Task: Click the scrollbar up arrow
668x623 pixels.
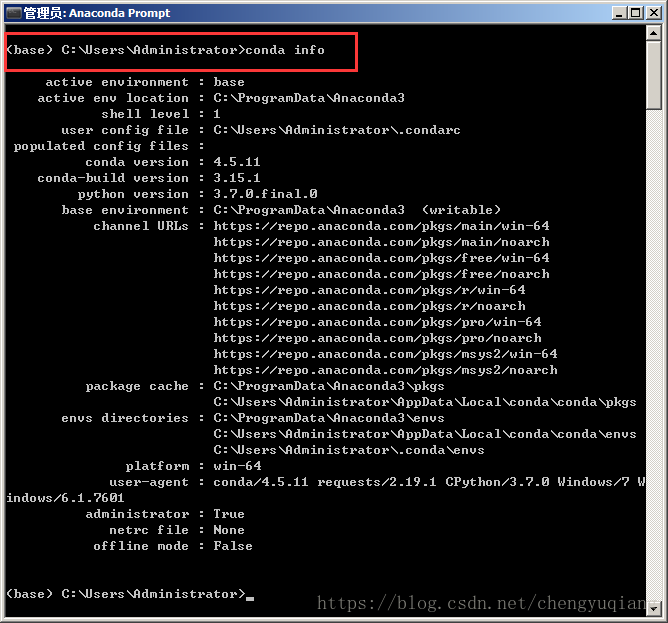Action: (654, 33)
